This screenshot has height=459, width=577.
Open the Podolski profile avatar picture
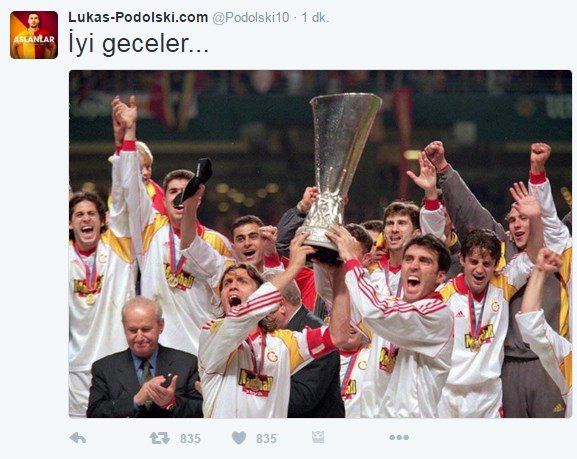coord(34,35)
